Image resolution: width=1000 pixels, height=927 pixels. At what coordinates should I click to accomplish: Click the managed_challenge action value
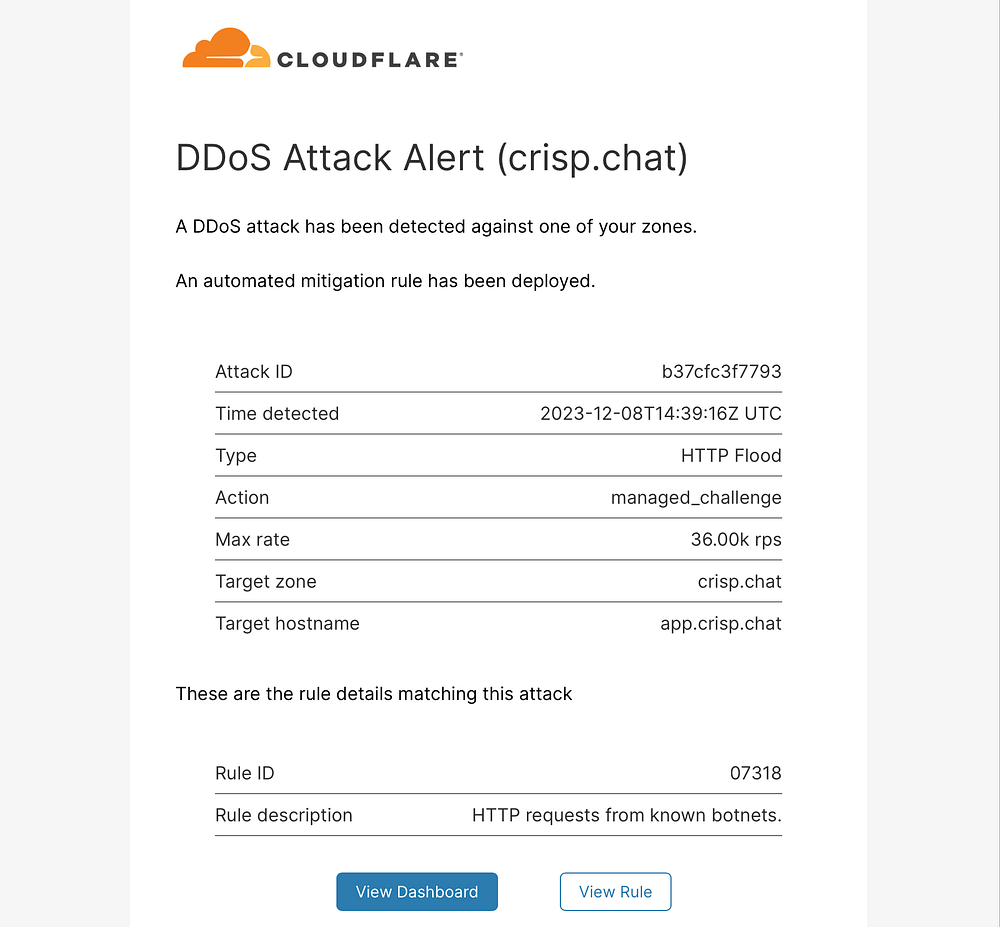(696, 498)
